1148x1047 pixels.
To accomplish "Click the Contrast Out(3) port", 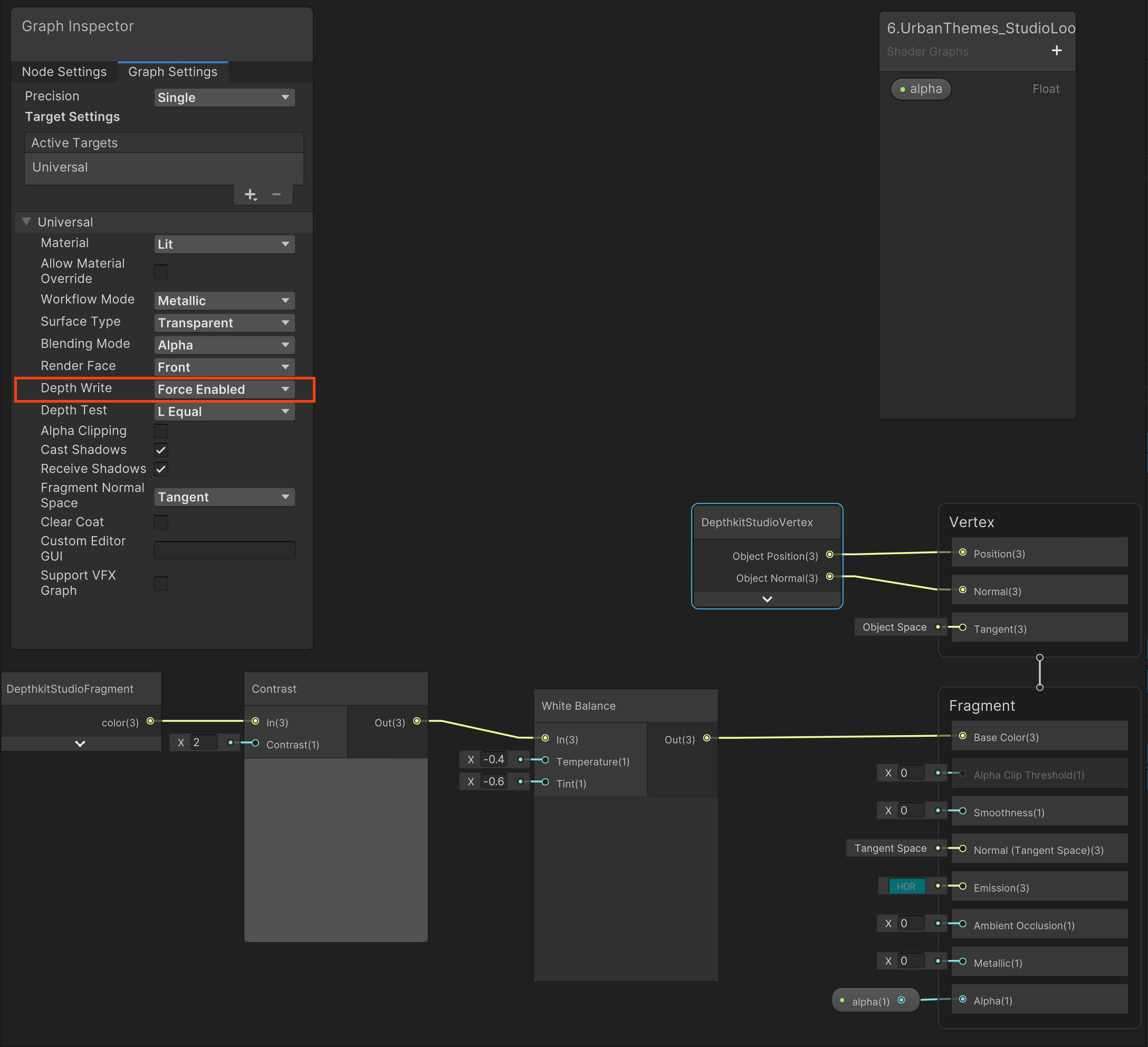I will [417, 721].
